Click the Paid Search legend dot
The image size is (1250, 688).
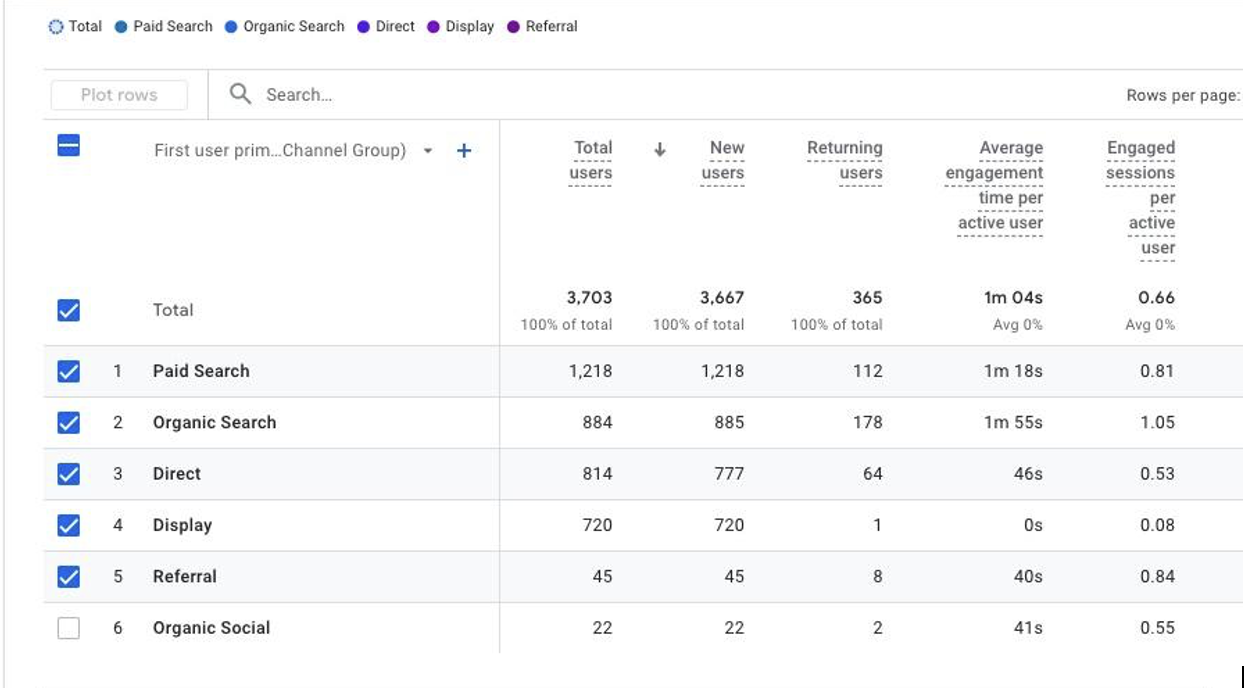(x=121, y=27)
